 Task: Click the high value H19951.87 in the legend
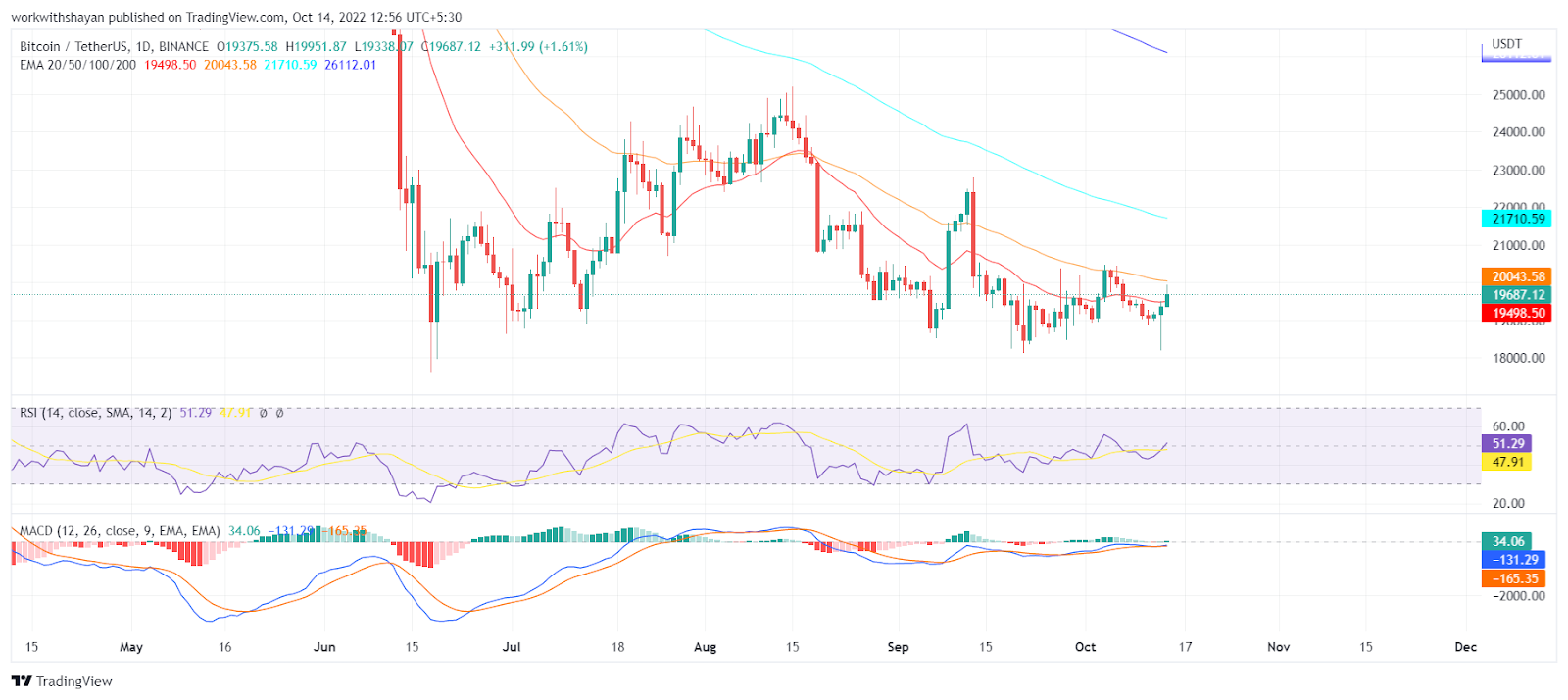[316, 46]
